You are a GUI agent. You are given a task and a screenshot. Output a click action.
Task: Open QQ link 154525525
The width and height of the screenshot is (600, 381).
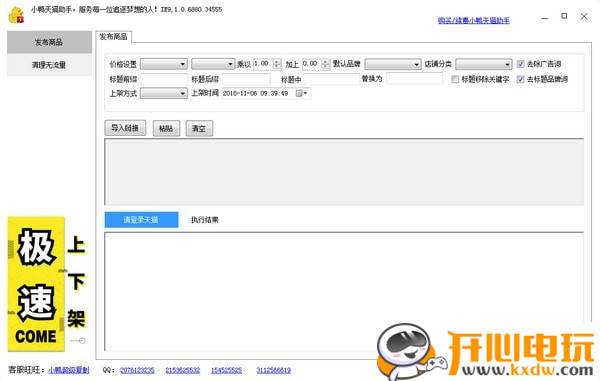pyautogui.click(x=226, y=370)
